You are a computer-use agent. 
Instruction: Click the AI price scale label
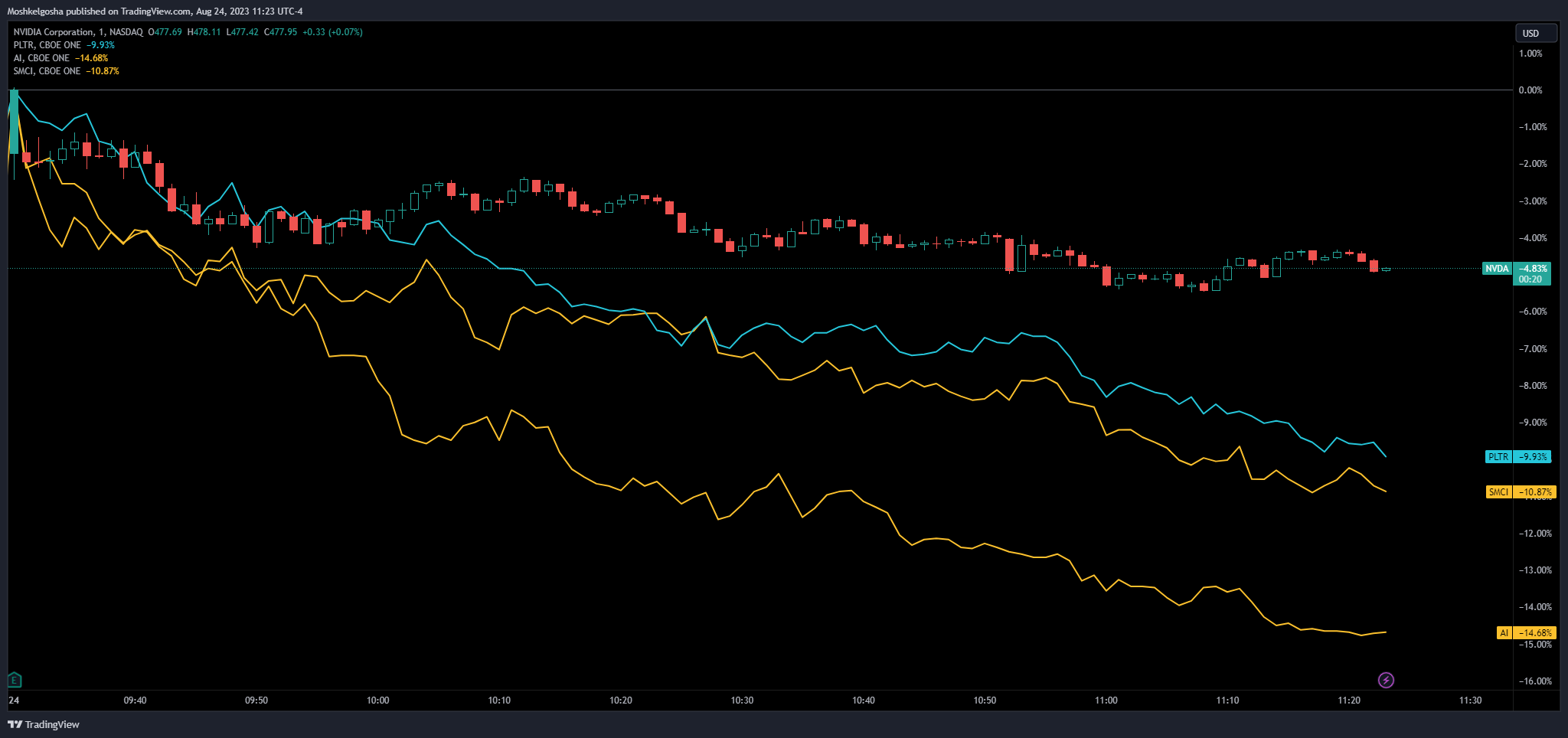[x=1526, y=632]
